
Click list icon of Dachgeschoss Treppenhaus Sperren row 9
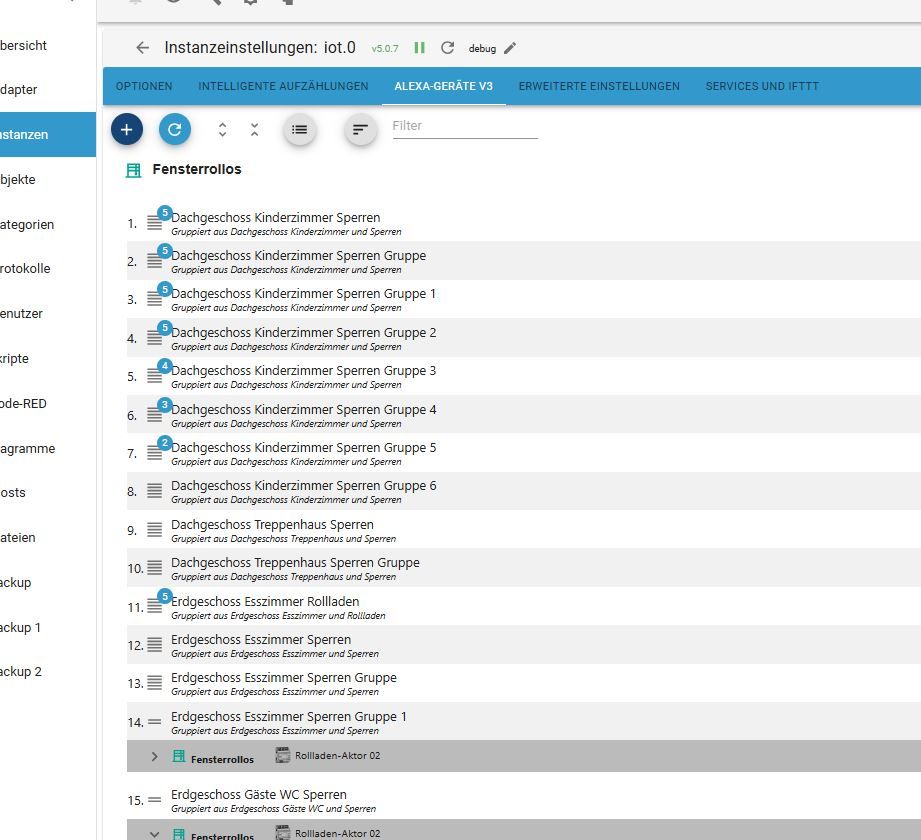154,530
